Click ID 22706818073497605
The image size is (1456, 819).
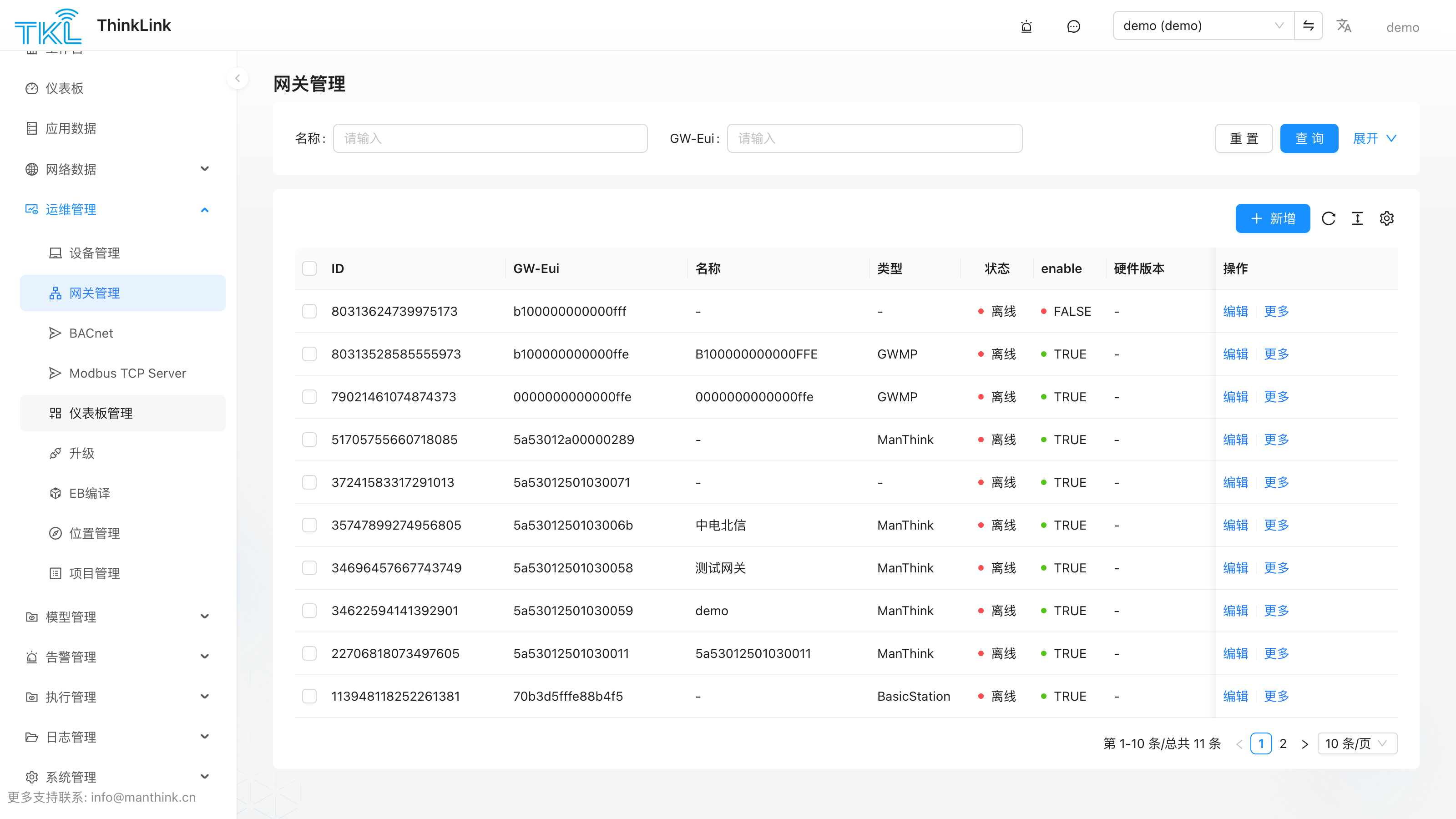(x=395, y=653)
